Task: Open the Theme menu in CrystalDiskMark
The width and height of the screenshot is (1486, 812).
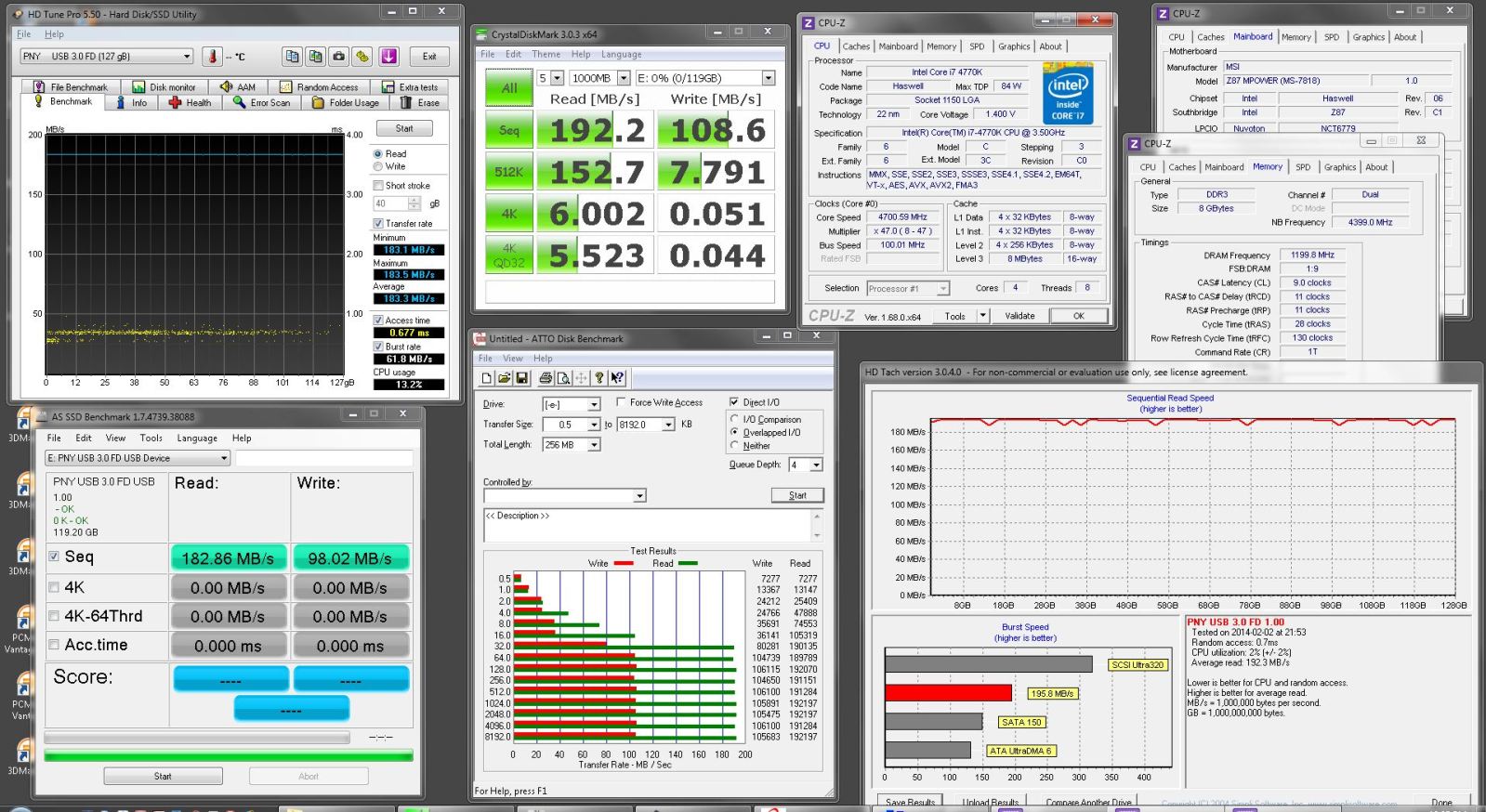Action: tap(546, 54)
